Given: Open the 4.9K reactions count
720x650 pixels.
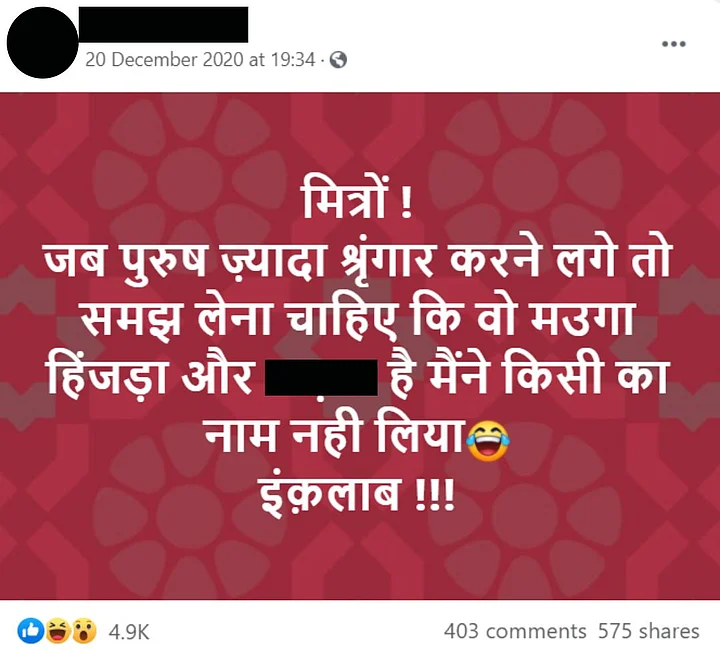Looking at the screenshot, I should 129,632.
